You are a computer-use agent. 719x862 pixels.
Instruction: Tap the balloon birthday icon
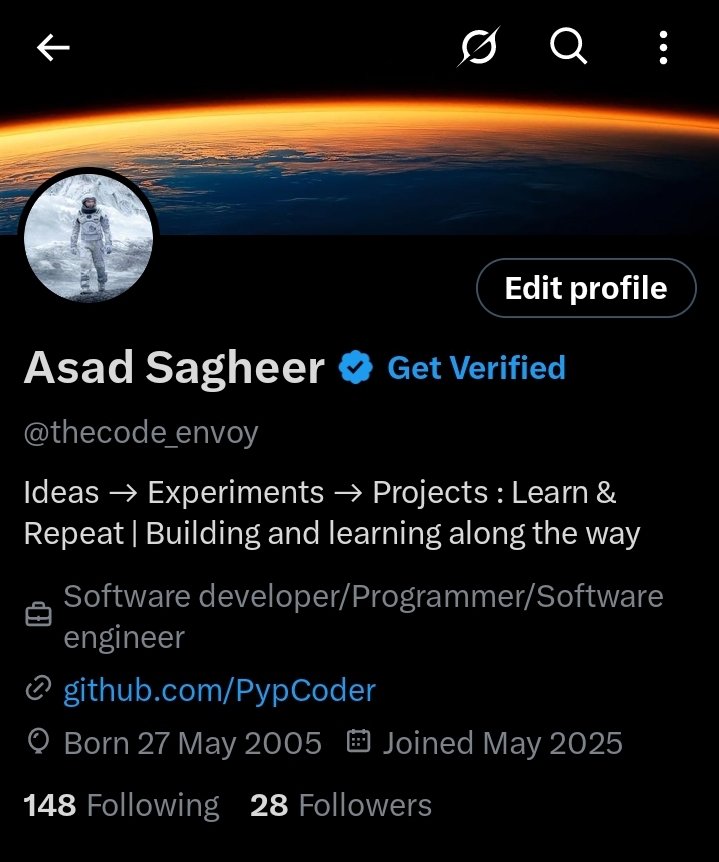(x=38, y=742)
